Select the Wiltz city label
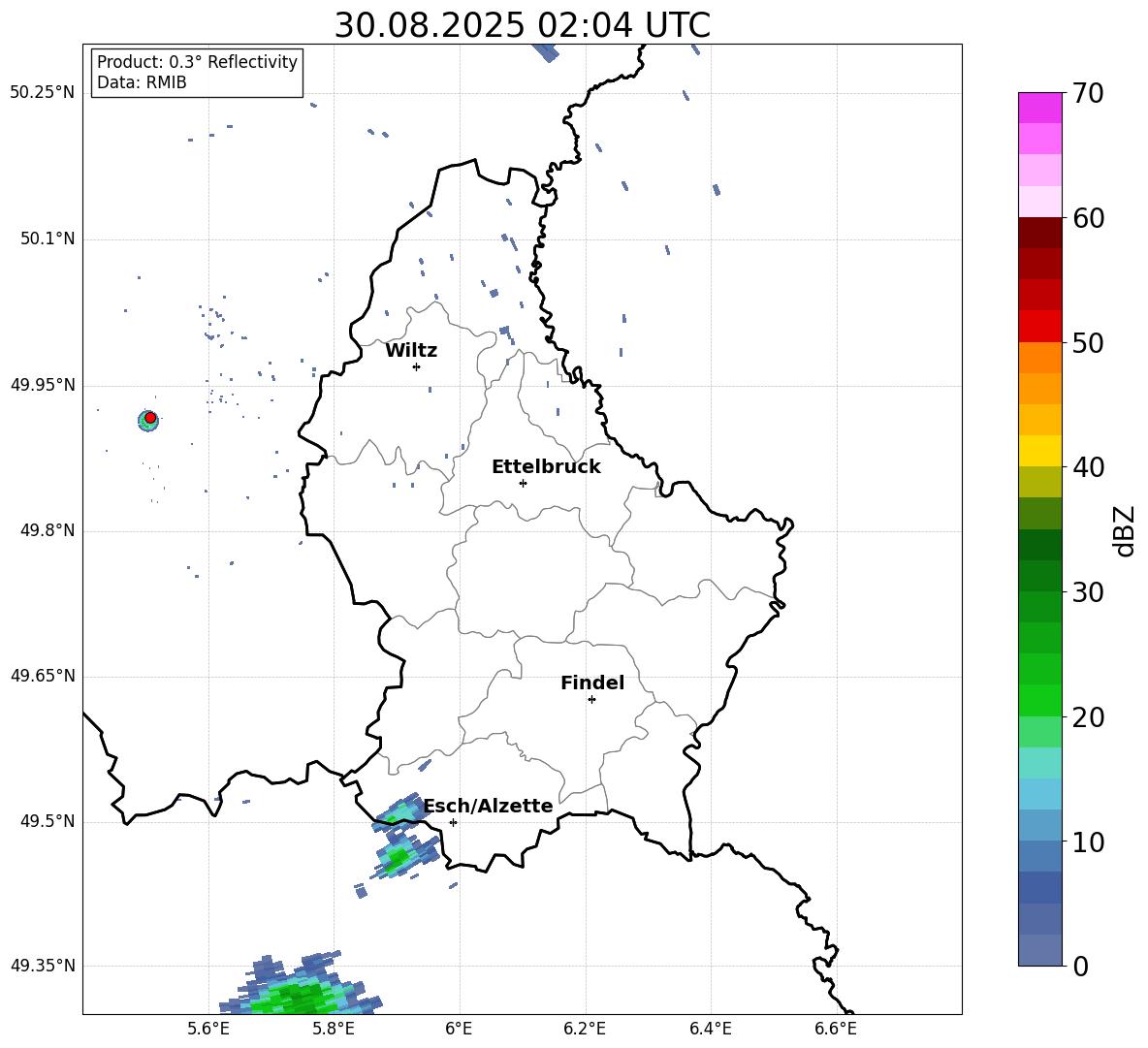This screenshot has width=1148, height=1048. pyautogui.click(x=411, y=351)
